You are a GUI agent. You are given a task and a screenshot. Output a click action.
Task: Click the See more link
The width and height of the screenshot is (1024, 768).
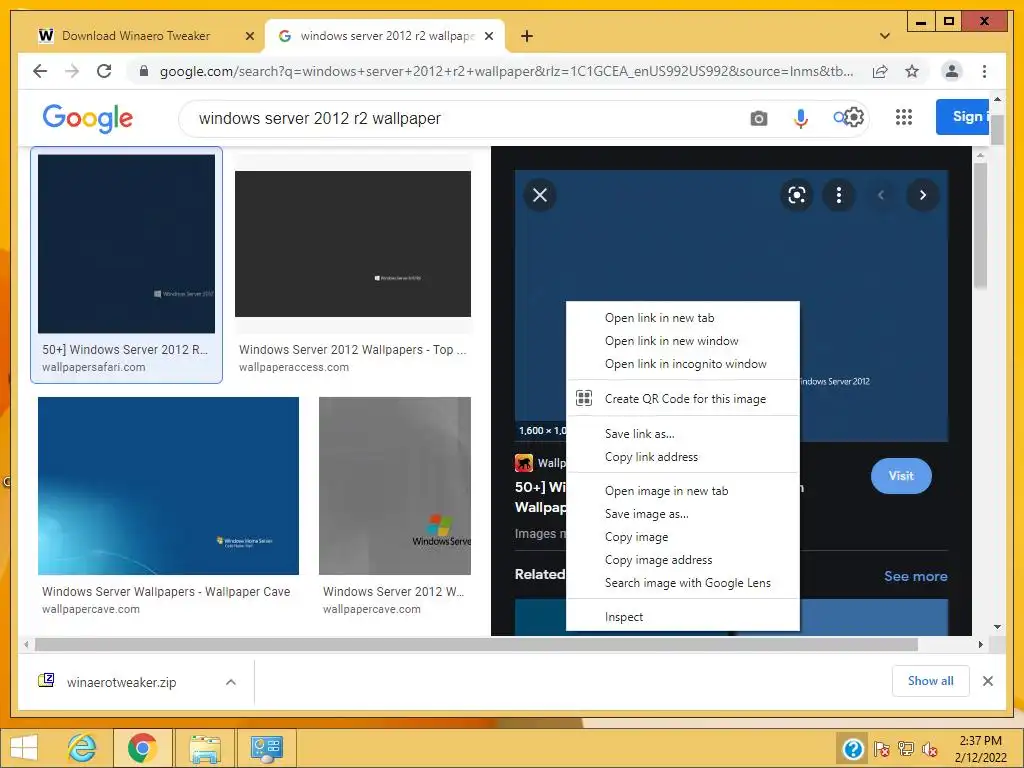[x=916, y=576]
